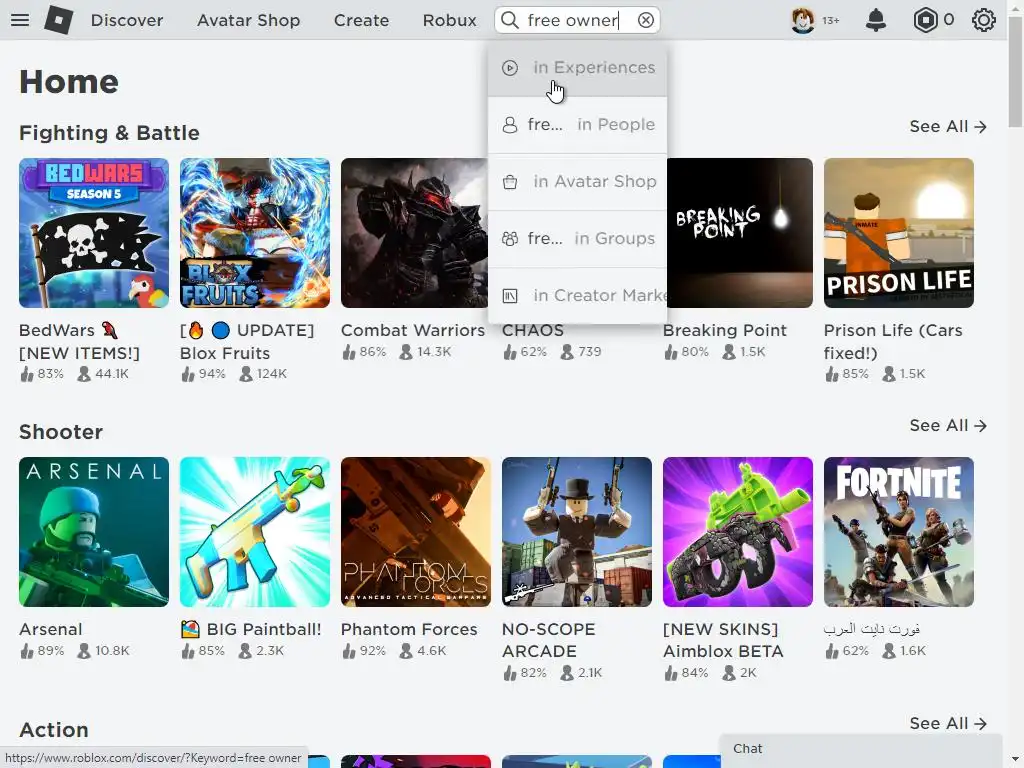The width and height of the screenshot is (1024, 768).
Task: Click BedWars 83% like rating
Action: (x=42, y=374)
